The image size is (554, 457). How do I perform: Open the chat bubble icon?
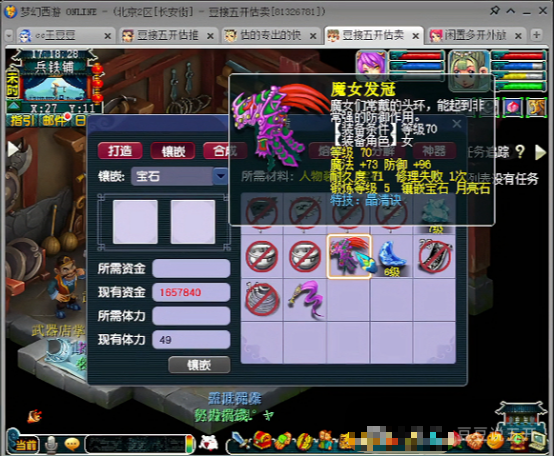pos(72,444)
